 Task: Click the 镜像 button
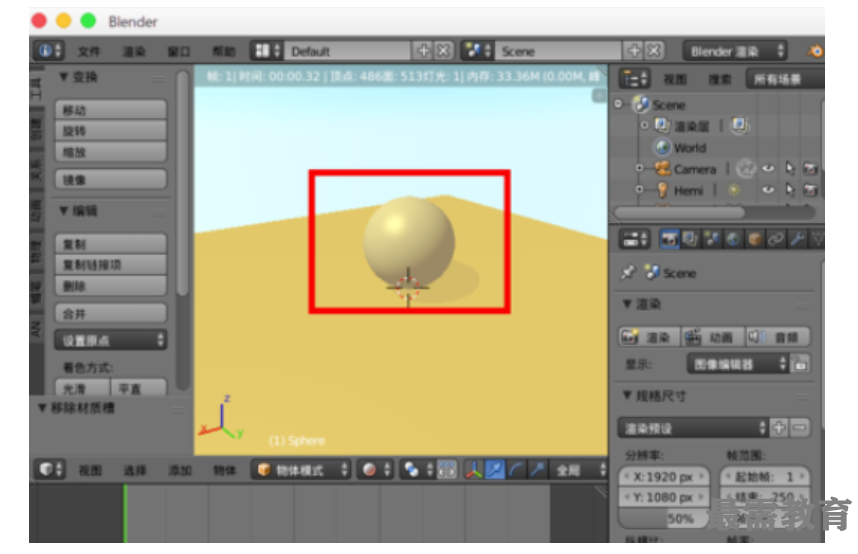point(111,180)
